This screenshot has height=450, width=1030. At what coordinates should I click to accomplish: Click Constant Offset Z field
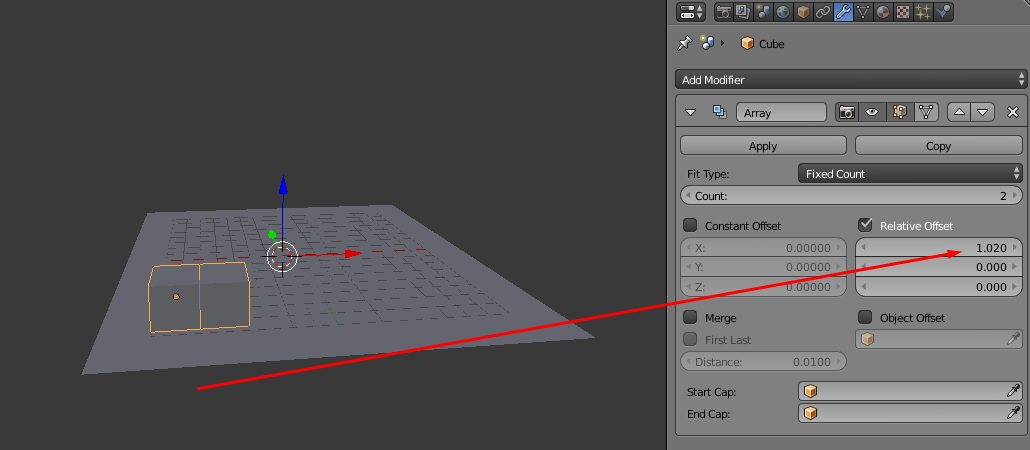click(763, 286)
